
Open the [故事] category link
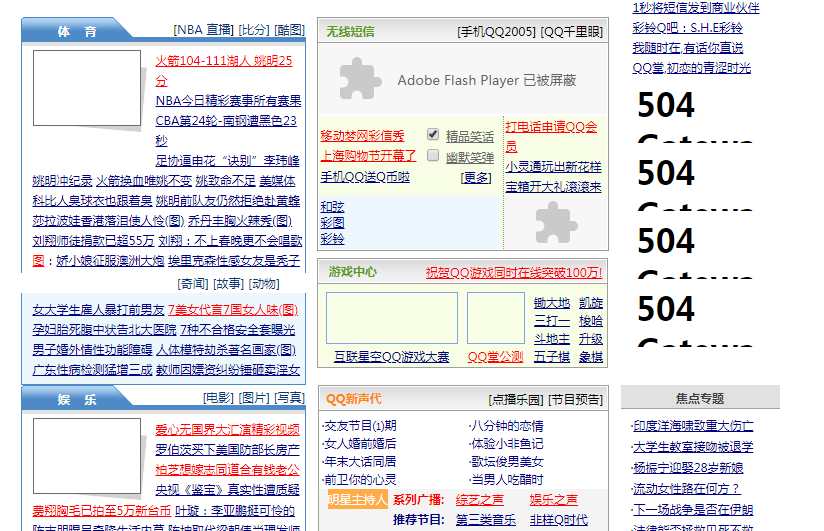click(x=228, y=284)
